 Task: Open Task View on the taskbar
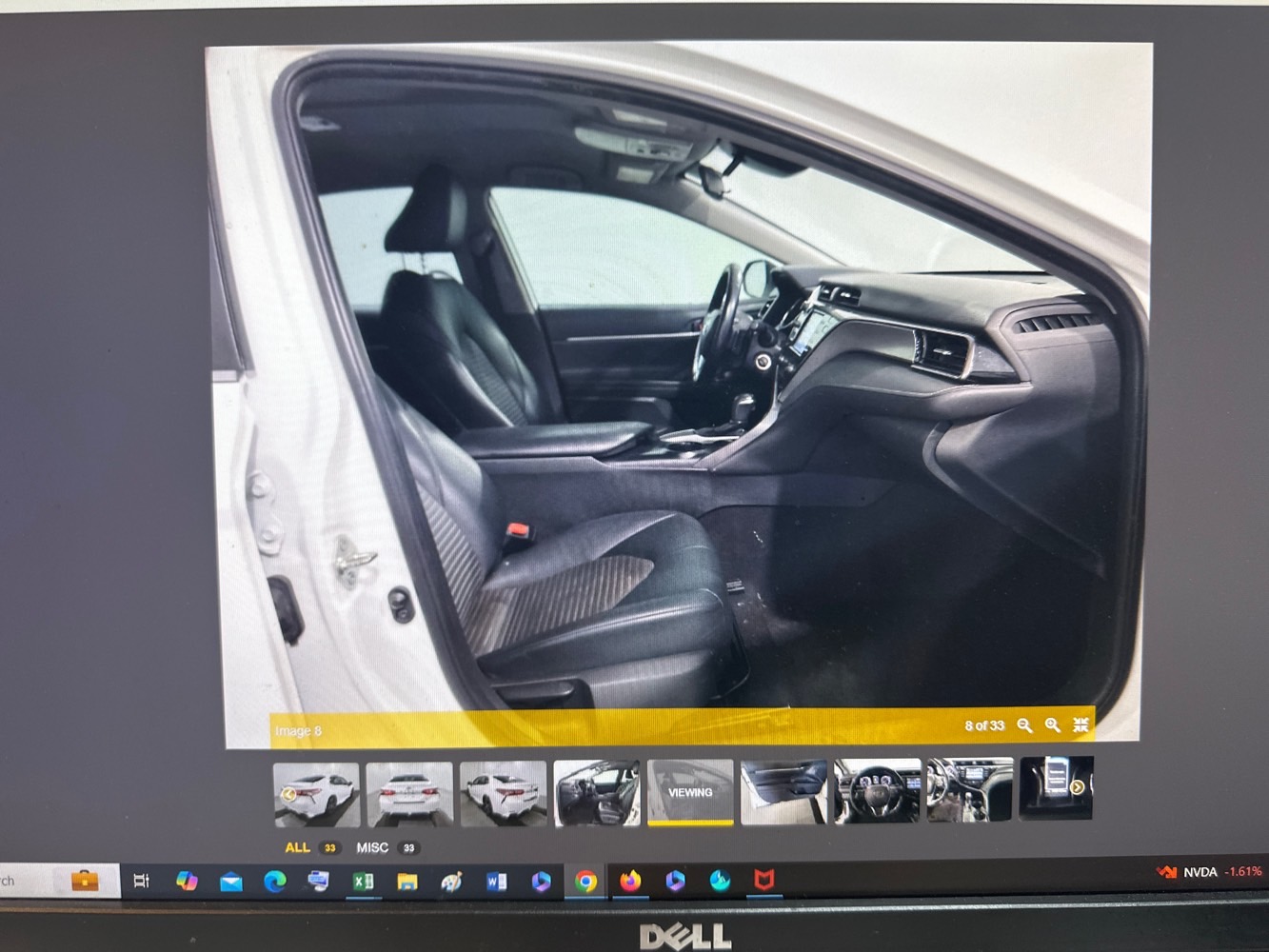coord(141,881)
